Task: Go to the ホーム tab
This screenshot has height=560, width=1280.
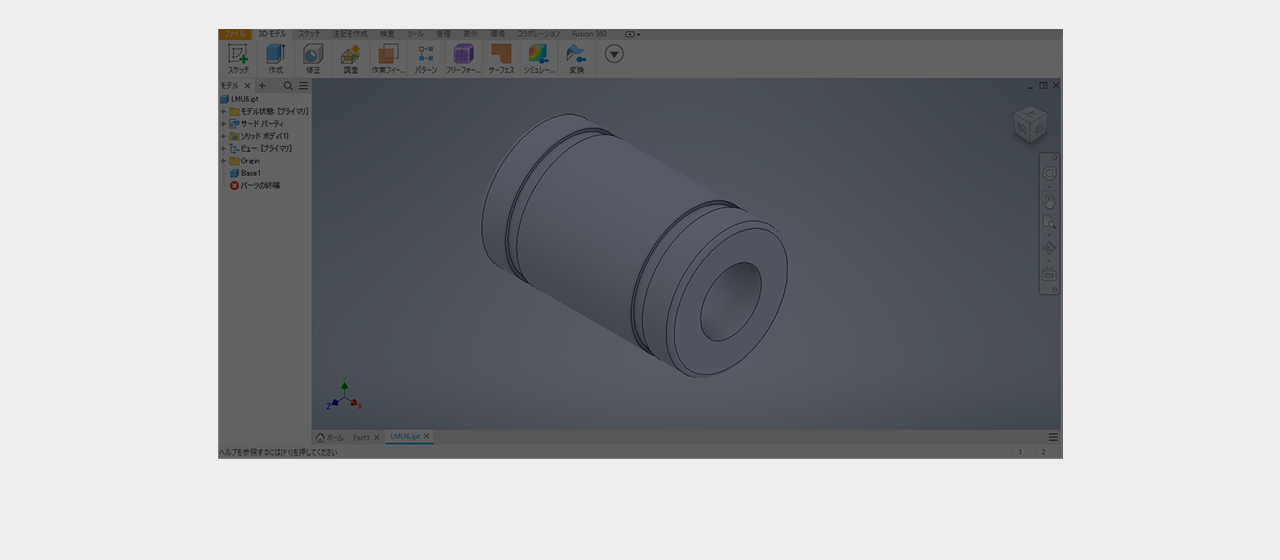Action: click(x=330, y=437)
